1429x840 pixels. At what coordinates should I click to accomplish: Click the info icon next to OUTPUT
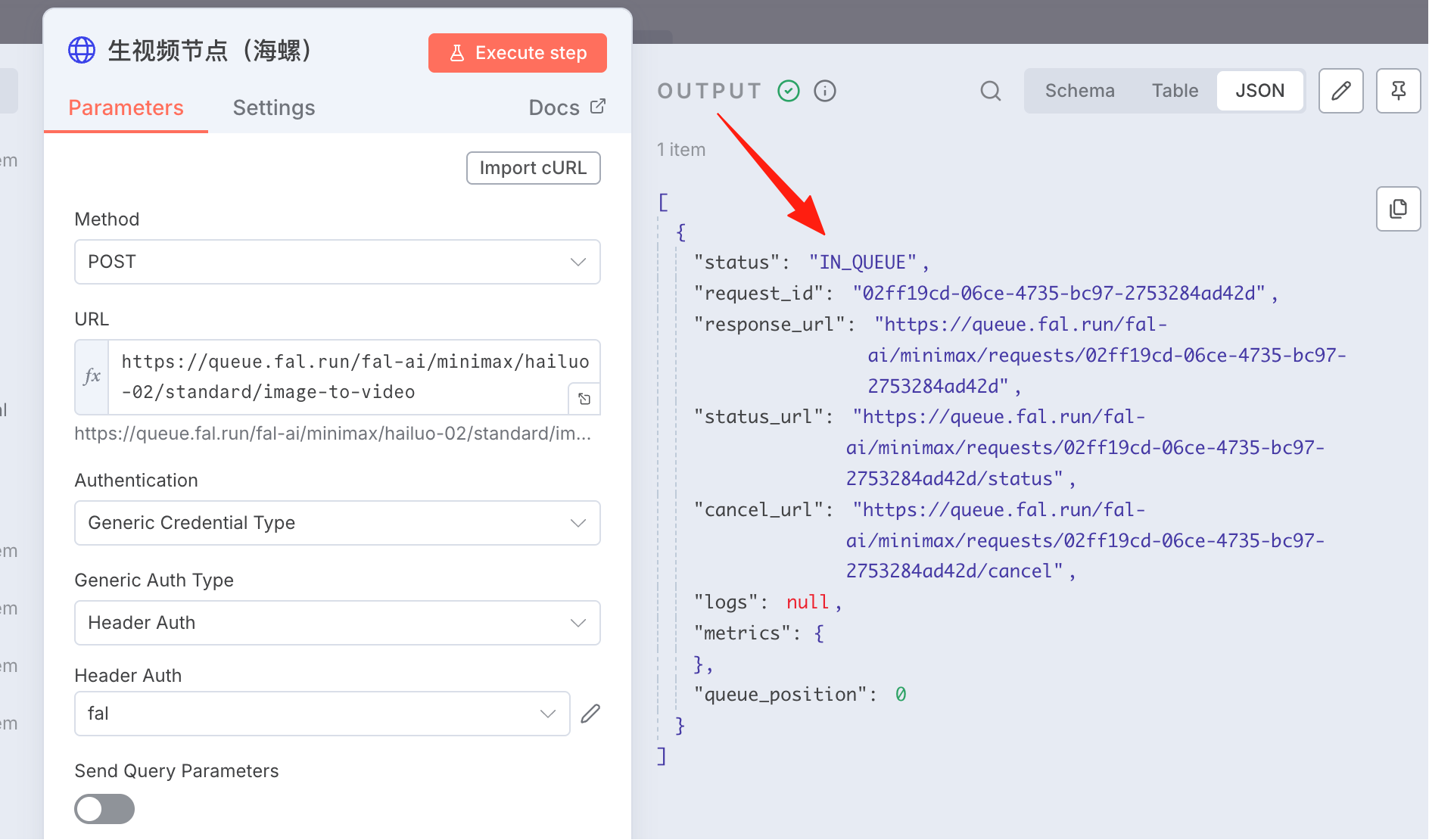pyautogui.click(x=825, y=91)
